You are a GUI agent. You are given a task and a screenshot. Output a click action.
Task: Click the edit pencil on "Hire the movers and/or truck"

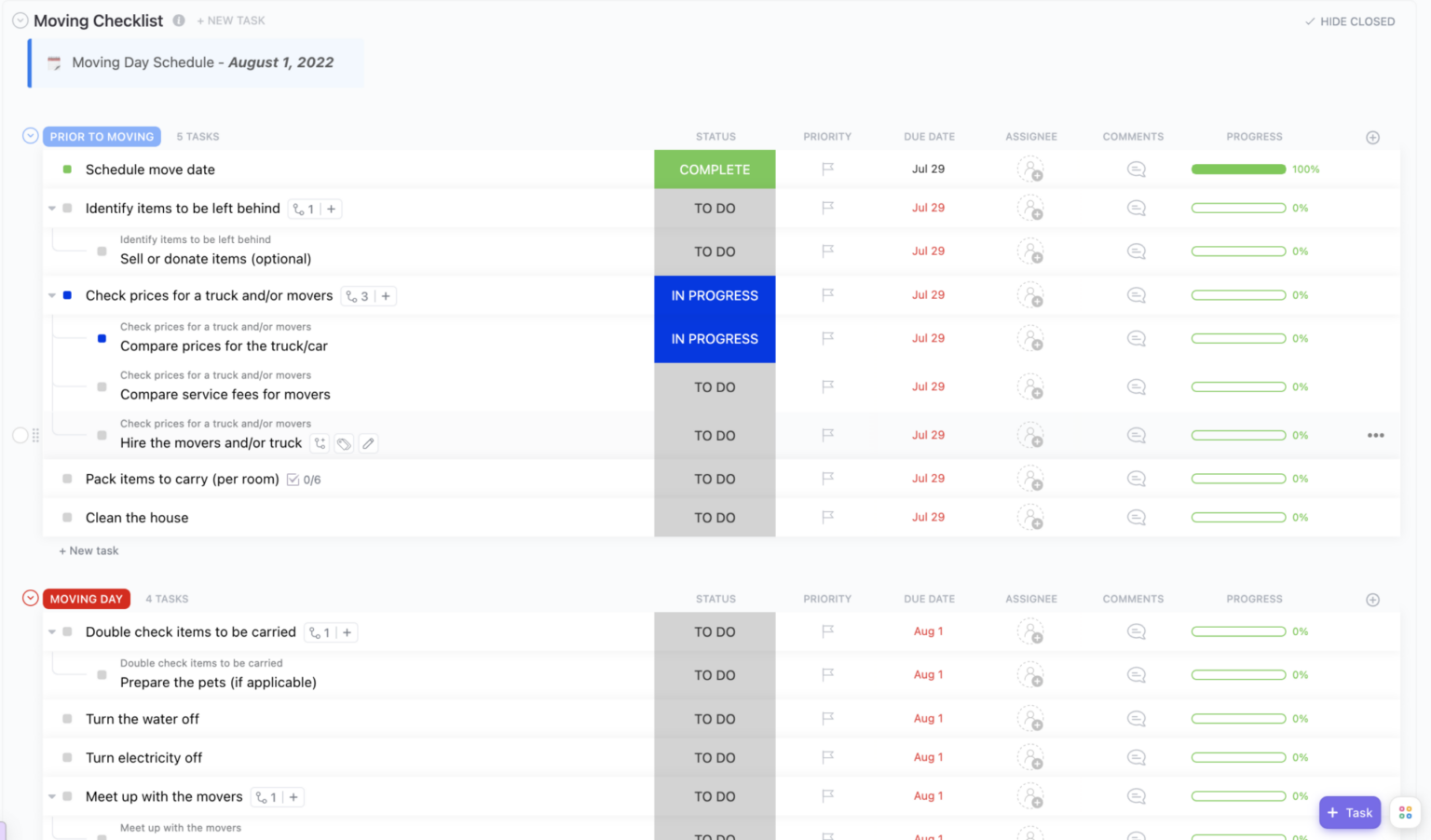click(368, 443)
